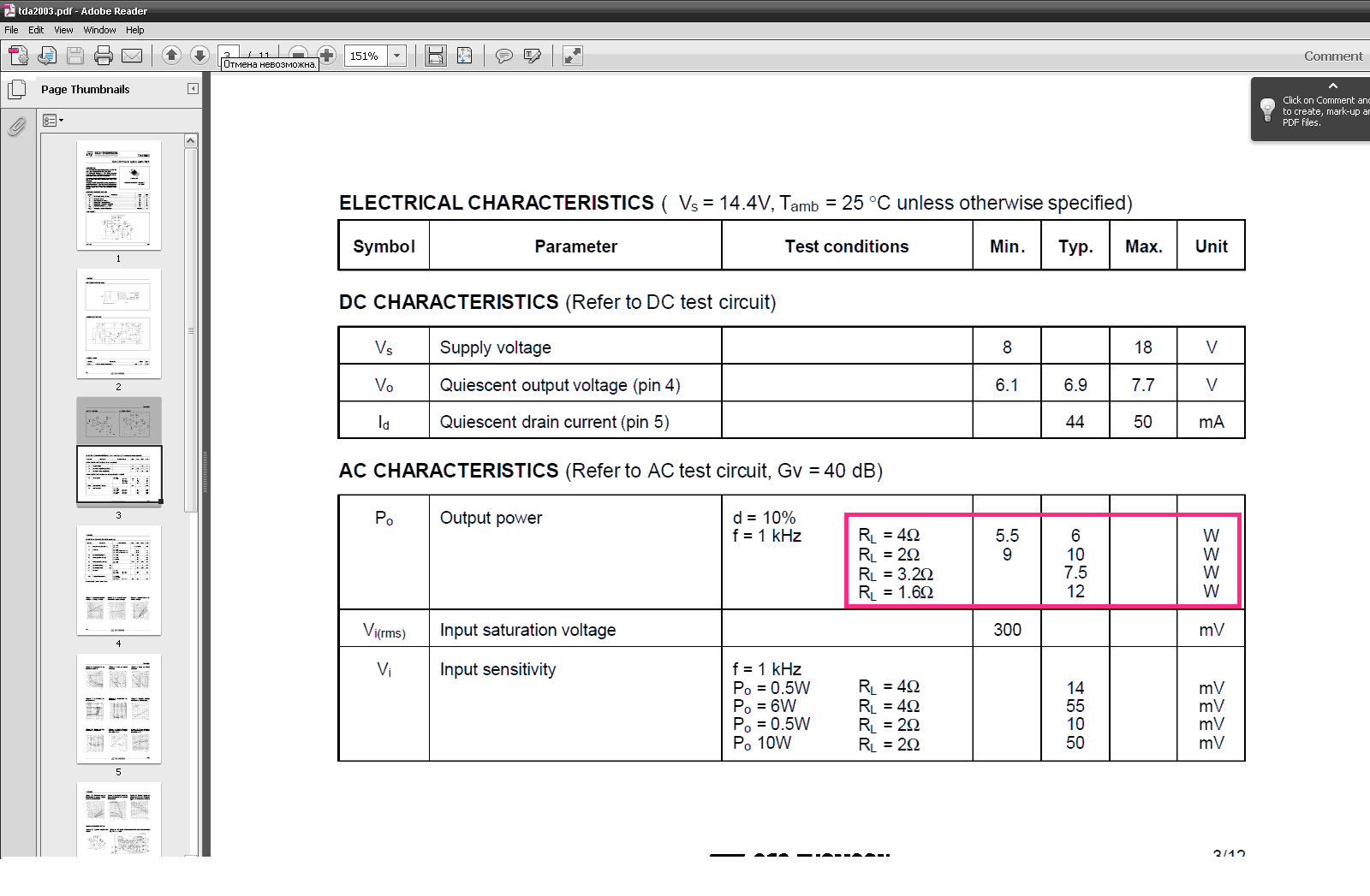This screenshot has height=896, width=1370.
Task: Add a sticky note comment
Action: tap(504, 56)
